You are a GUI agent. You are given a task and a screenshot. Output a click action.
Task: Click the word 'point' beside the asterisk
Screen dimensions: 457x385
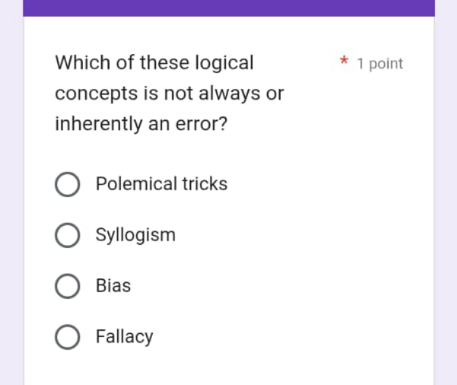[386, 64]
